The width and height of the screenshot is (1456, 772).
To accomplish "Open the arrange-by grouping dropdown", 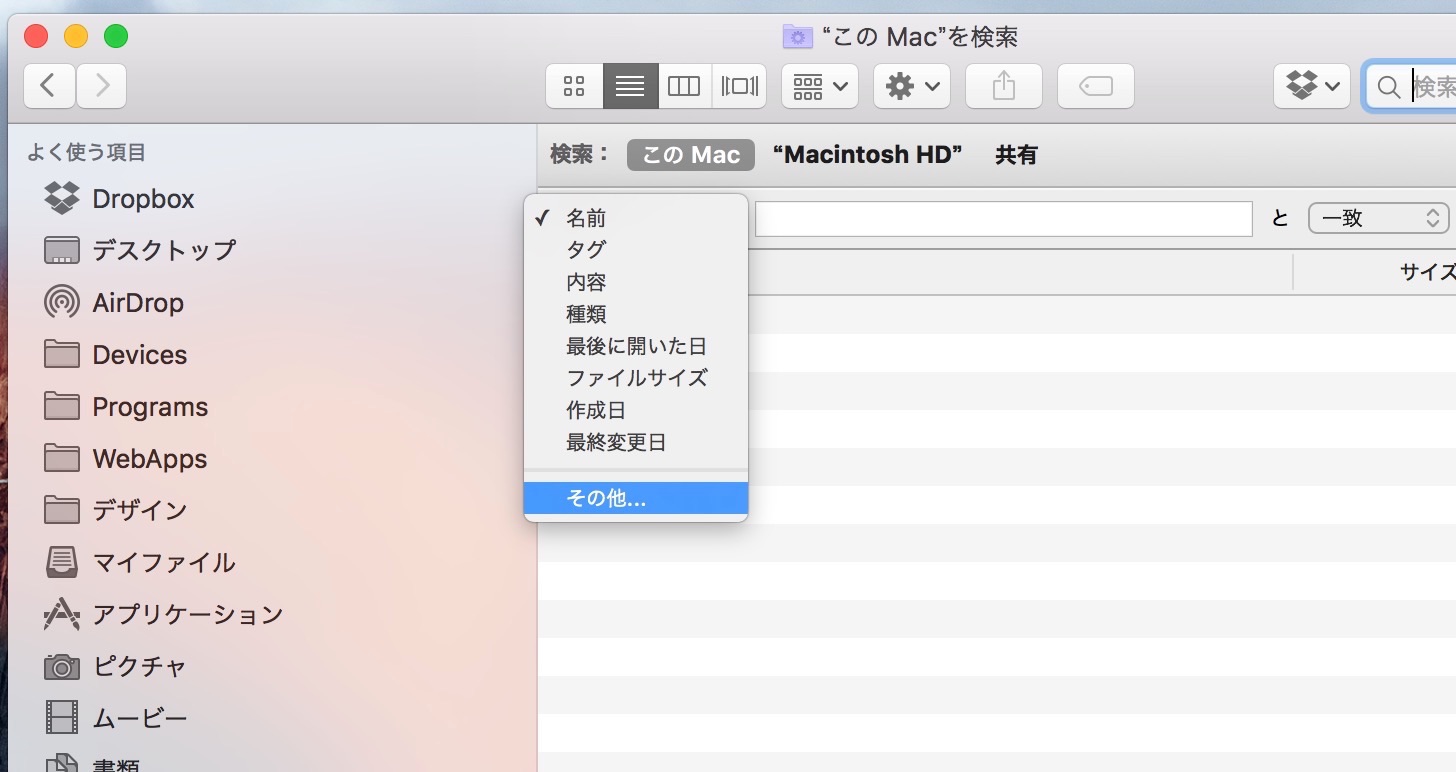I will pyautogui.click(x=819, y=87).
